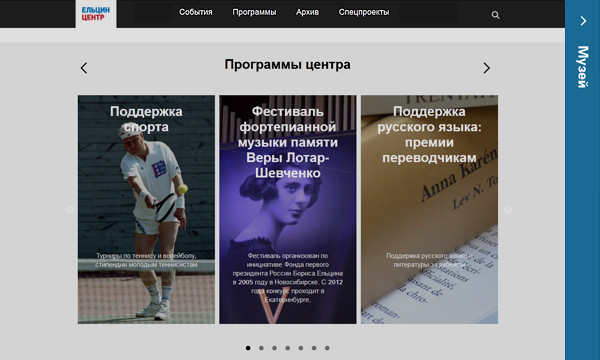Image resolution: width=600 pixels, height=360 pixels.
Task: Open the search magnifier icon
Action: pyautogui.click(x=495, y=15)
